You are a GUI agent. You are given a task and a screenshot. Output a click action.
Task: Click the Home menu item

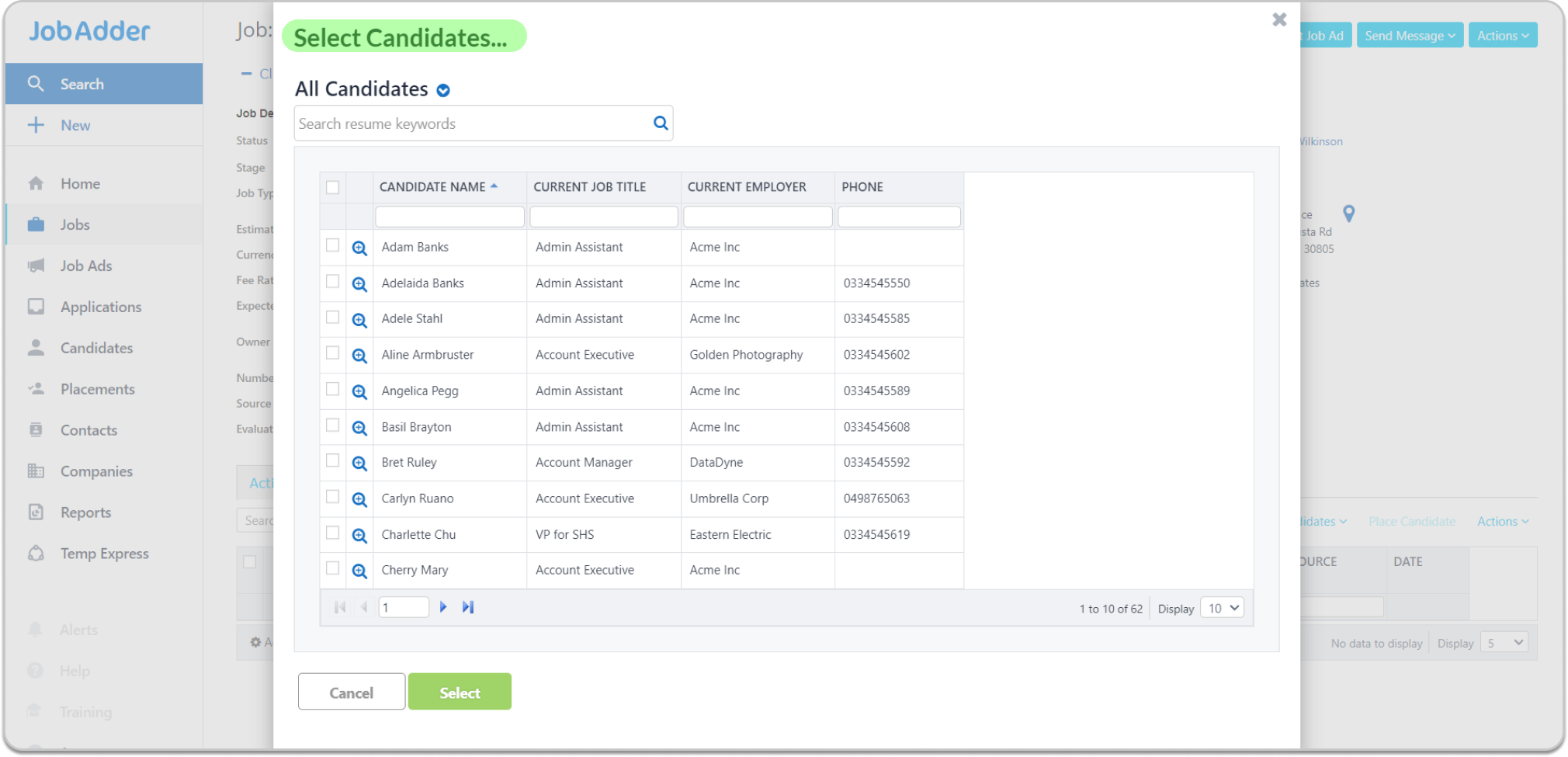[80, 183]
